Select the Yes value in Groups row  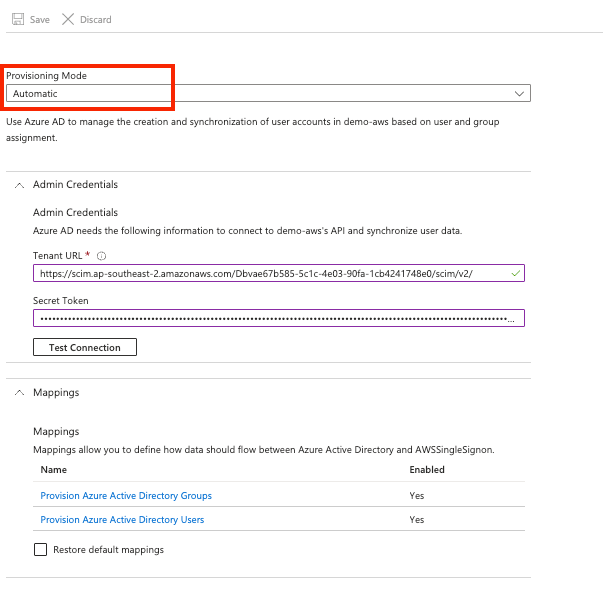point(416,496)
